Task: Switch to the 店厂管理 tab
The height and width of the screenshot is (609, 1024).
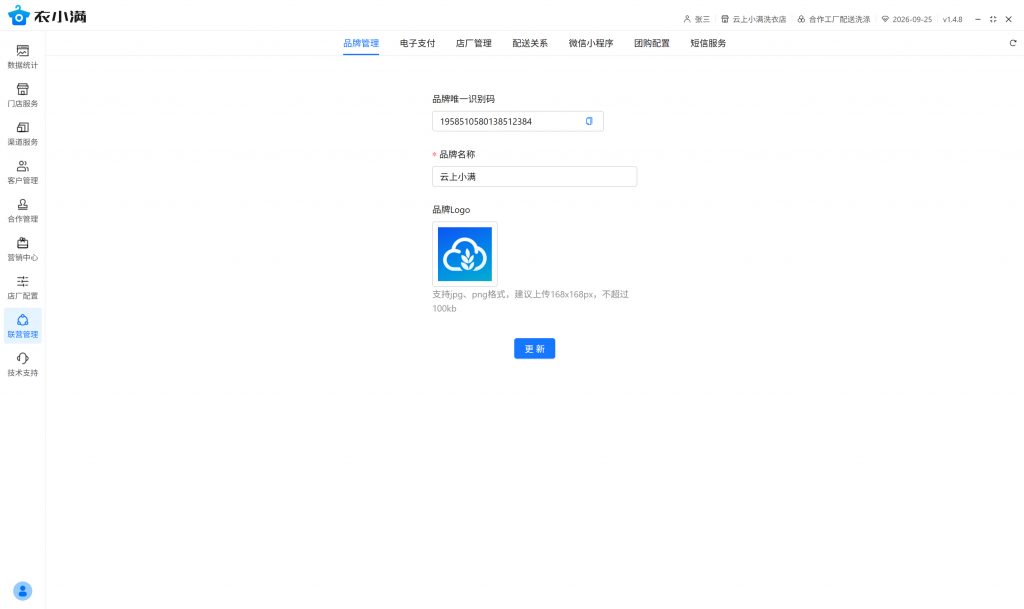Action: tap(473, 43)
